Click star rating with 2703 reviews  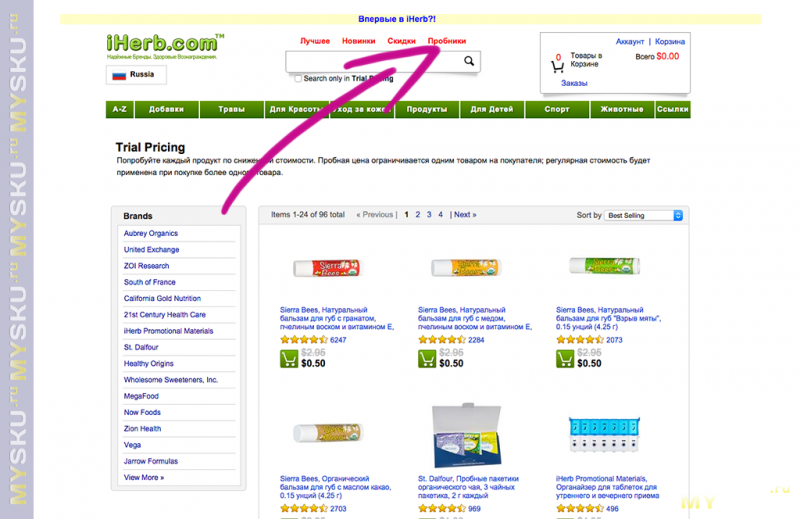coord(304,509)
